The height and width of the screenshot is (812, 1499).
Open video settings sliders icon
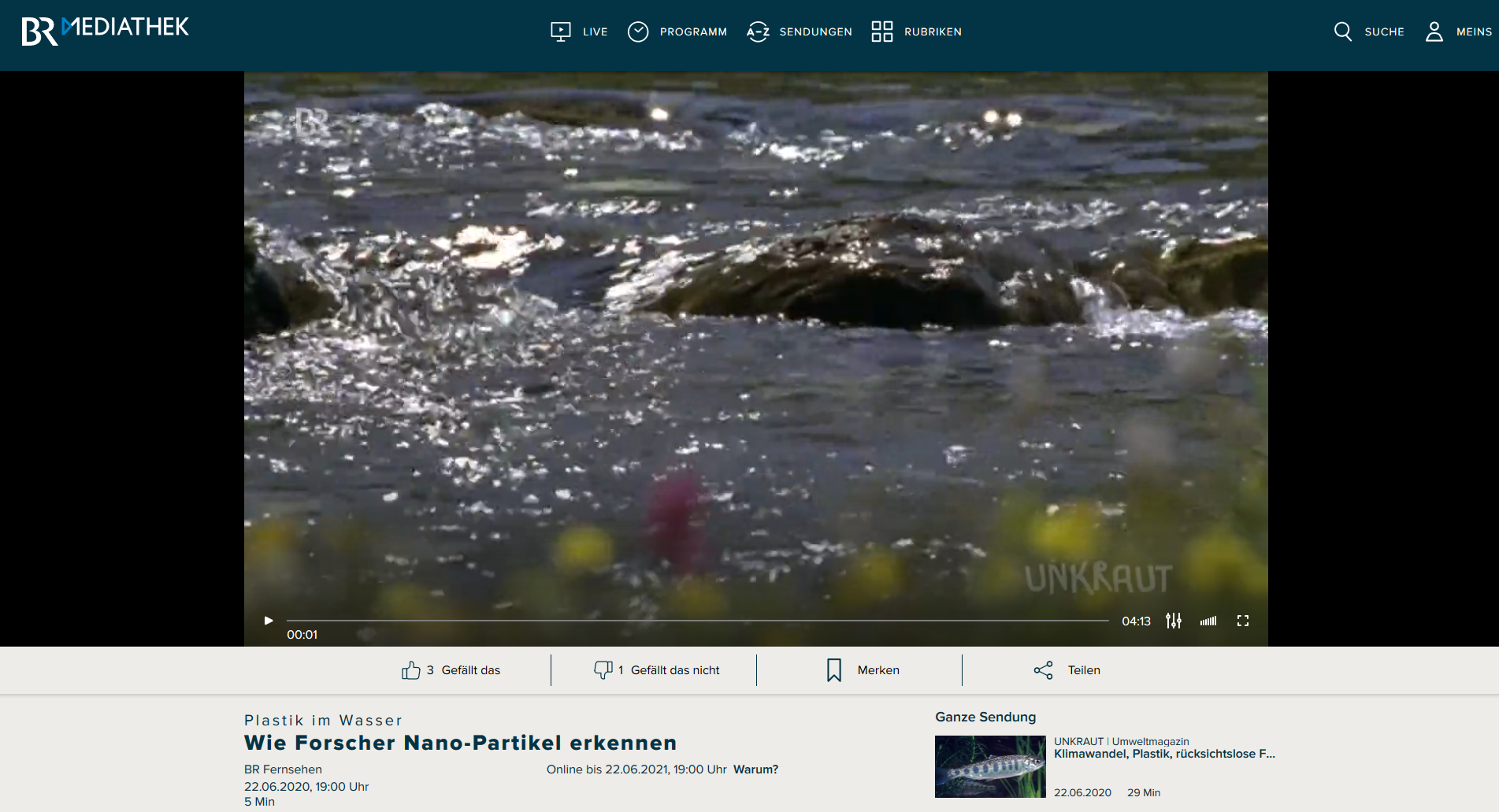point(1174,621)
